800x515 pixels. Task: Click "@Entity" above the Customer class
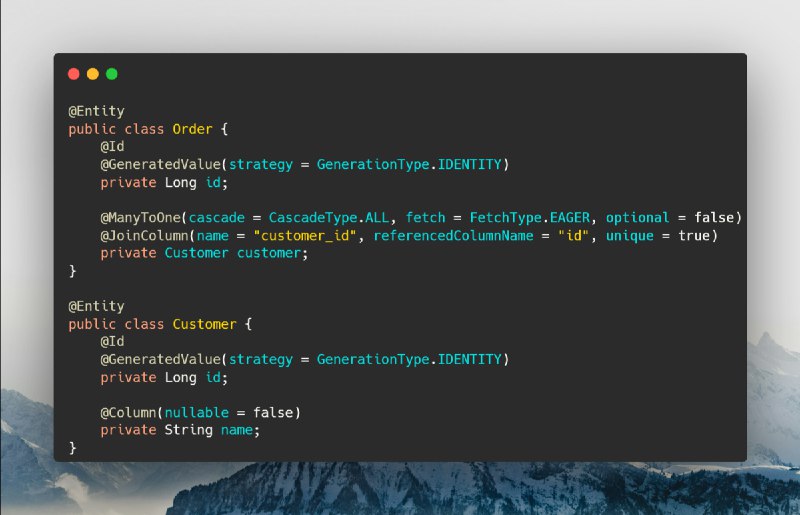pos(96,306)
